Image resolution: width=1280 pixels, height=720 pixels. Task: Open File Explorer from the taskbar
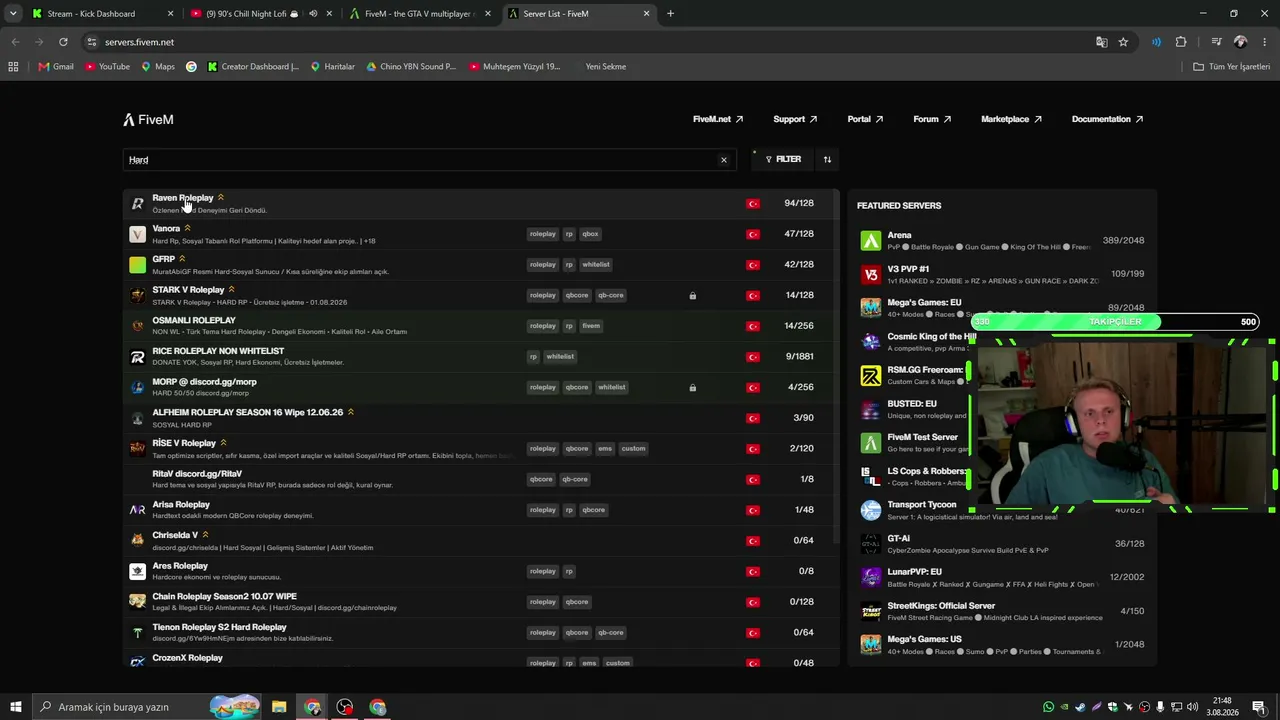click(x=279, y=707)
